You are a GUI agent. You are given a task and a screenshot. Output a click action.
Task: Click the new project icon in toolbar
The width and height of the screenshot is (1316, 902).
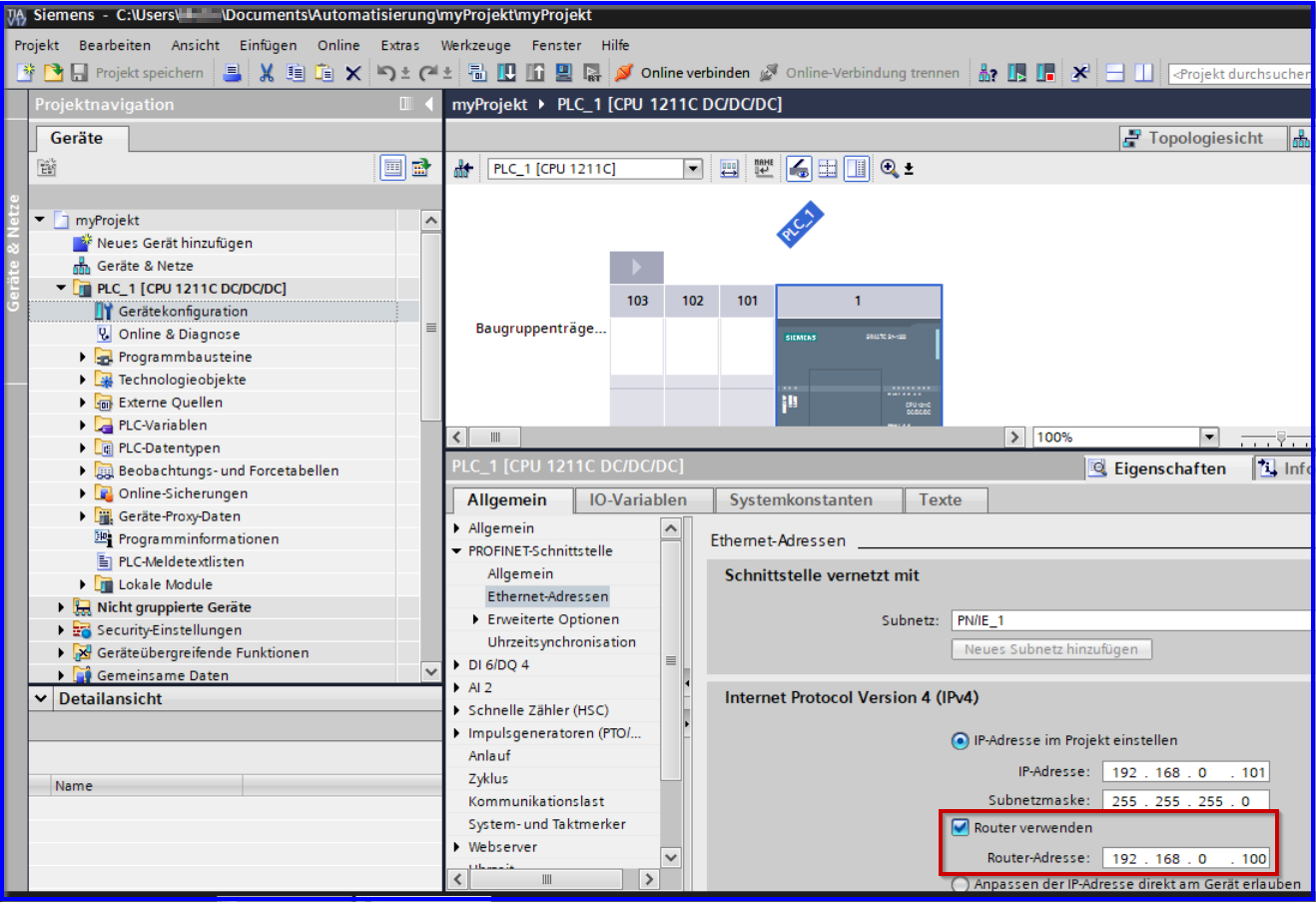click(x=26, y=73)
